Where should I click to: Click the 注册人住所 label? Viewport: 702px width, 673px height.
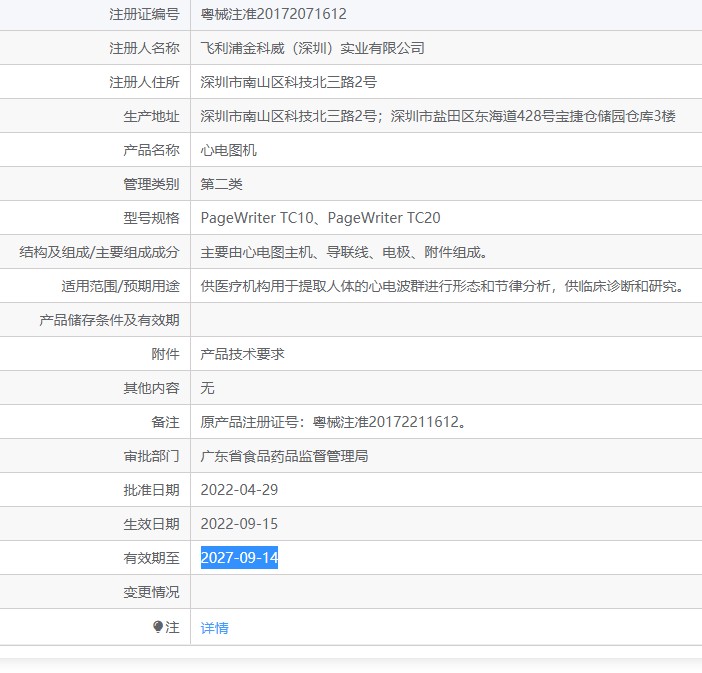pos(144,82)
